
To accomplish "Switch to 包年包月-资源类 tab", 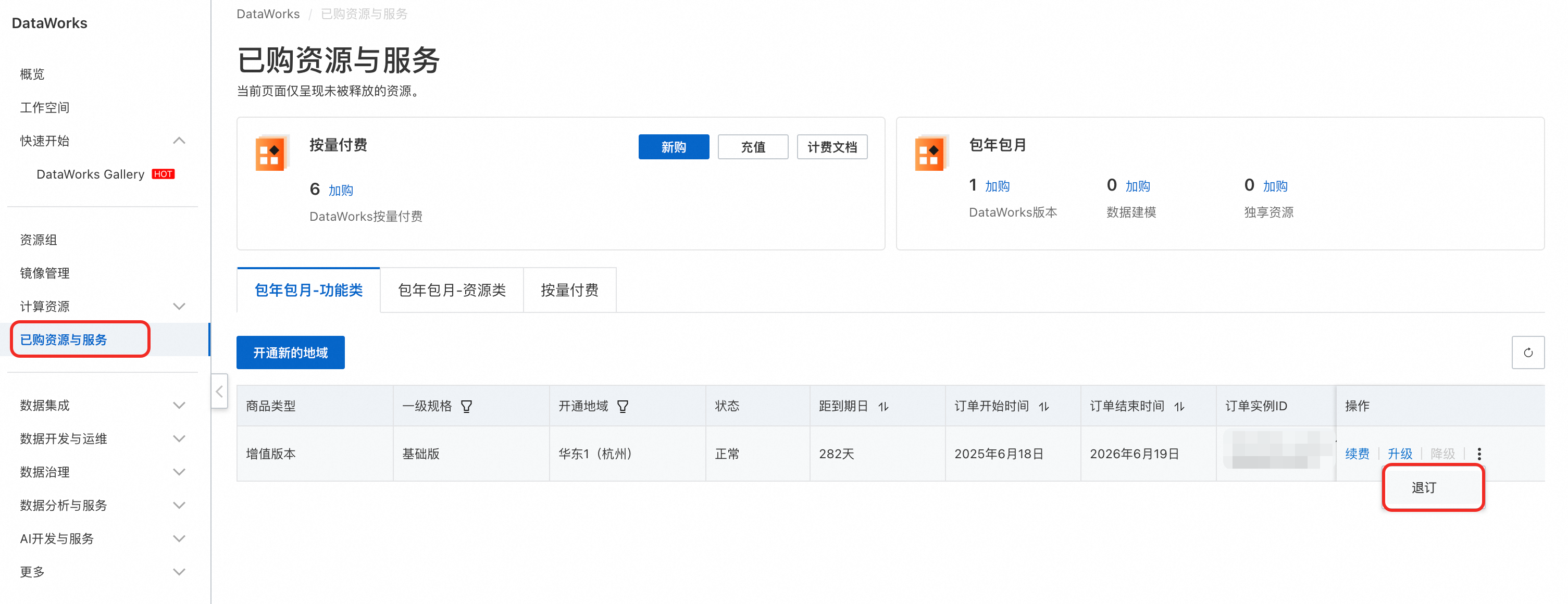I will (452, 290).
